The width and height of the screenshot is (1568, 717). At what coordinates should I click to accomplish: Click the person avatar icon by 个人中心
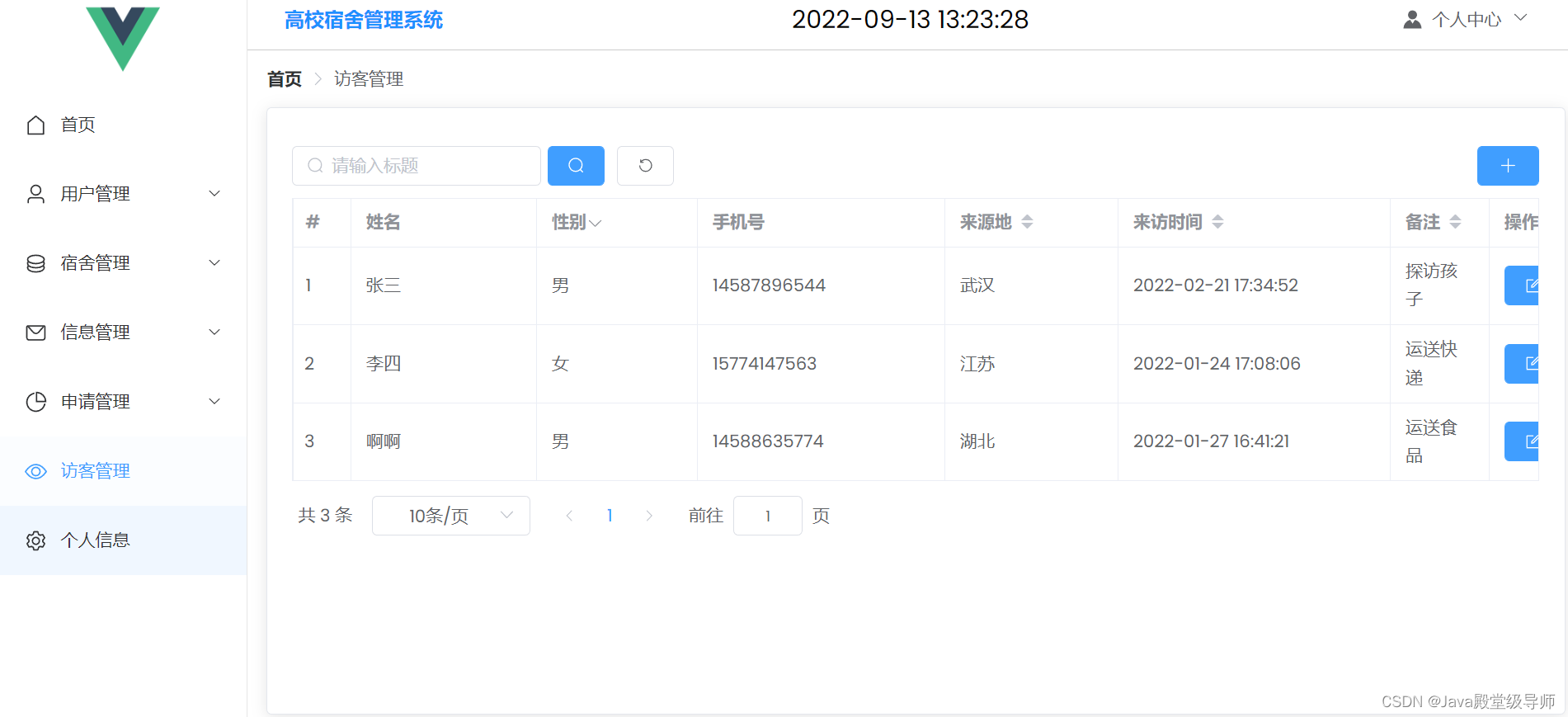1412,20
